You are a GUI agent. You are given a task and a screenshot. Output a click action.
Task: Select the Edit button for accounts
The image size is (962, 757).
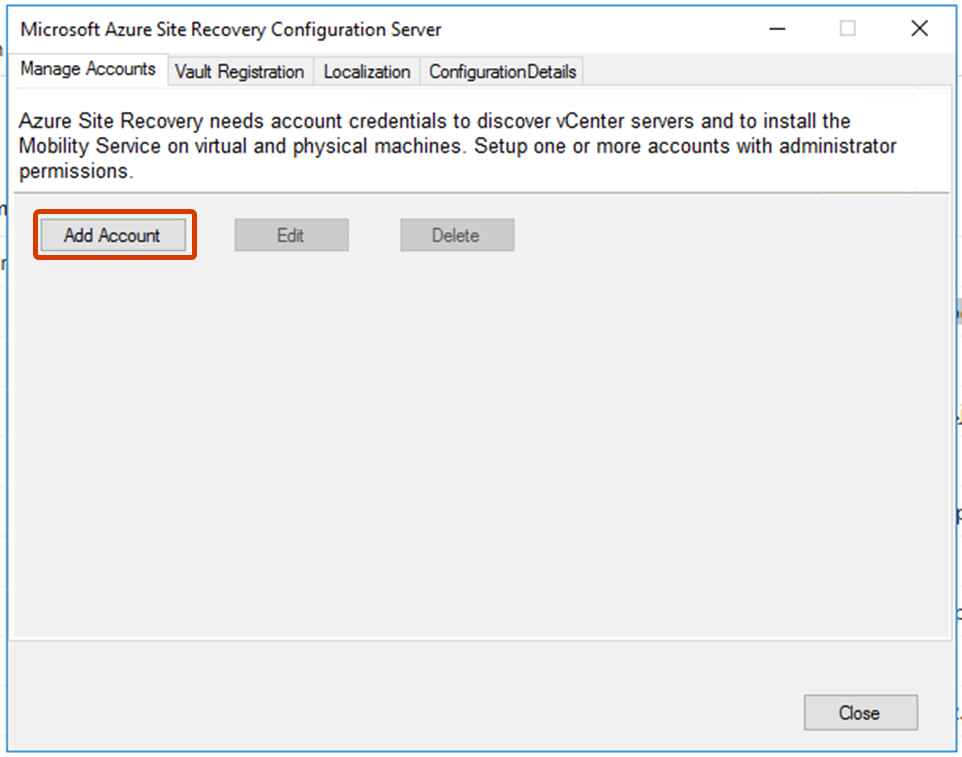pyautogui.click(x=291, y=235)
